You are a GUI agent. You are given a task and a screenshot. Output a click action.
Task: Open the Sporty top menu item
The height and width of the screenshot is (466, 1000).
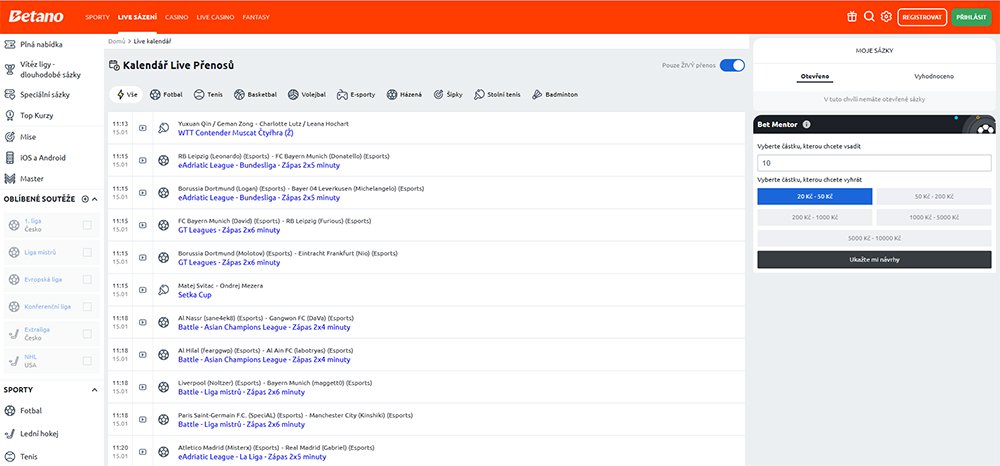[98, 17]
